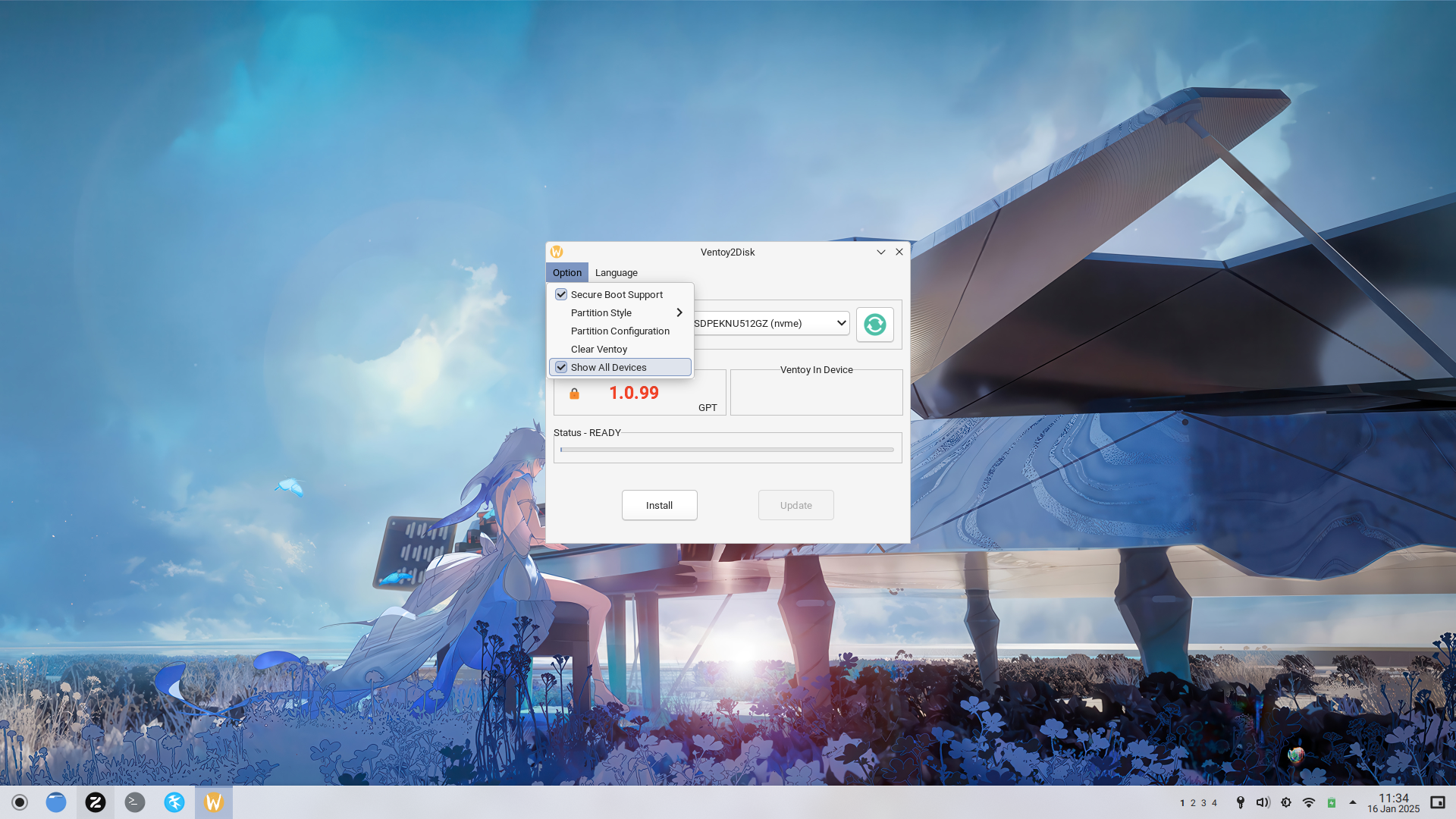Choose Clear Ventoy from Option menu
The height and width of the screenshot is (819, 1456).
point(598,349)
